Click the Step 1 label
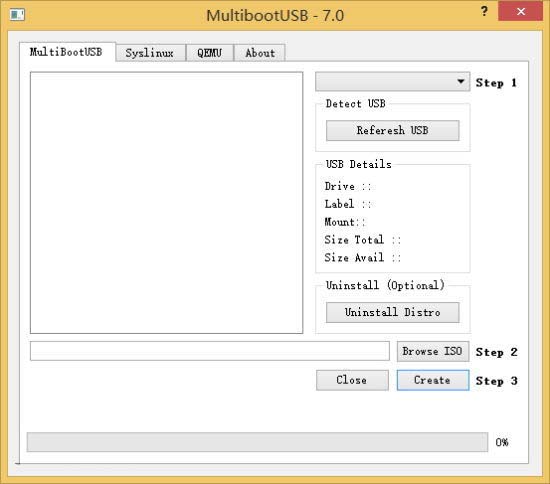 (x=496, y=83)
